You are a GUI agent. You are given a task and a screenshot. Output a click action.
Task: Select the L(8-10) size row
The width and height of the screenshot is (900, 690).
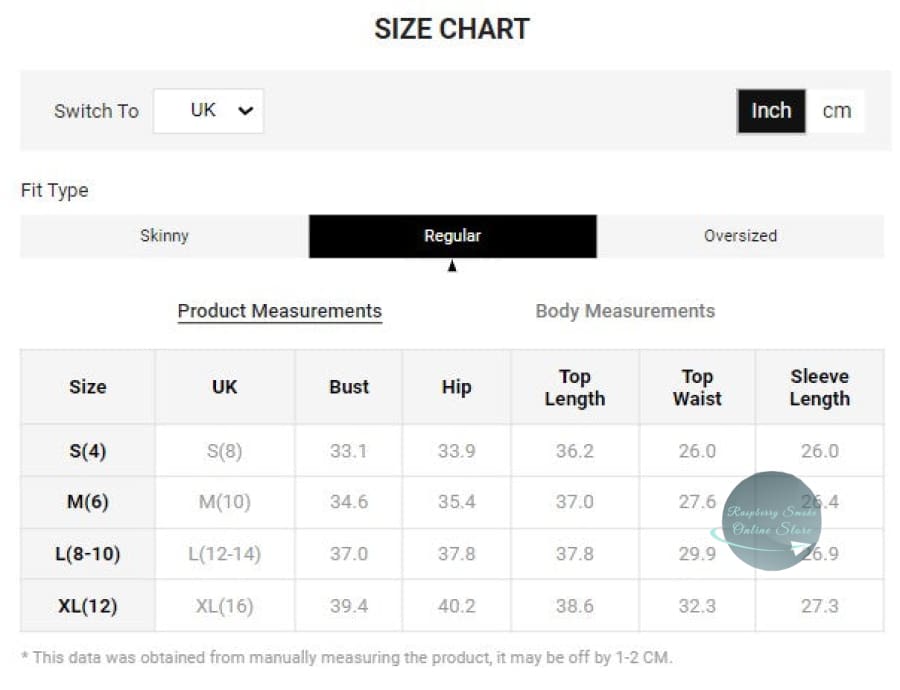tap(88, 554)
